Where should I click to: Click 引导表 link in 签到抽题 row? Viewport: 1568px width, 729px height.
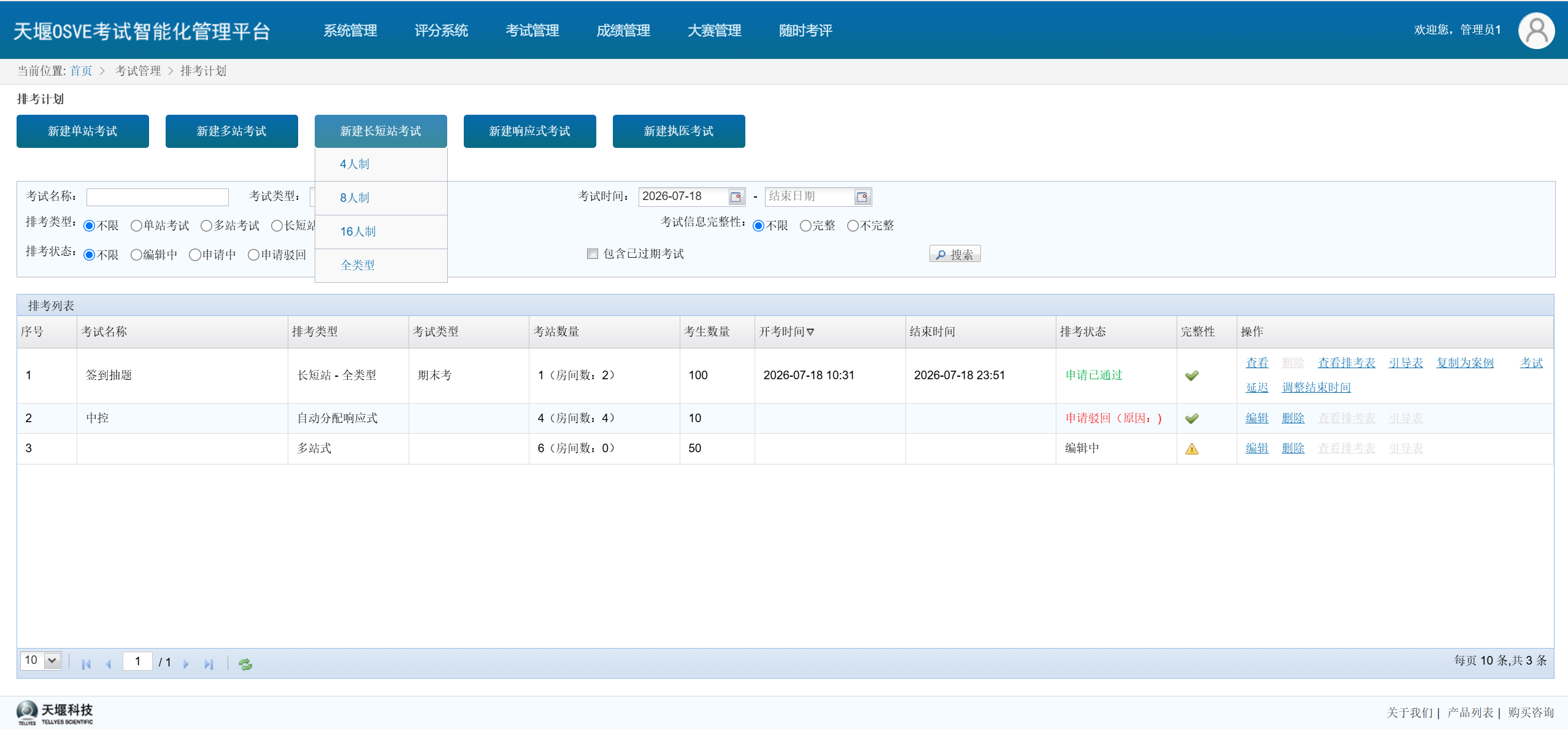1405,363
